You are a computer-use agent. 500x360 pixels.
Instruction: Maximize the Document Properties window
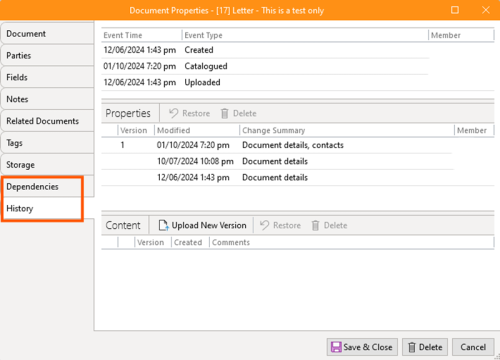click(x=455, y=10)
